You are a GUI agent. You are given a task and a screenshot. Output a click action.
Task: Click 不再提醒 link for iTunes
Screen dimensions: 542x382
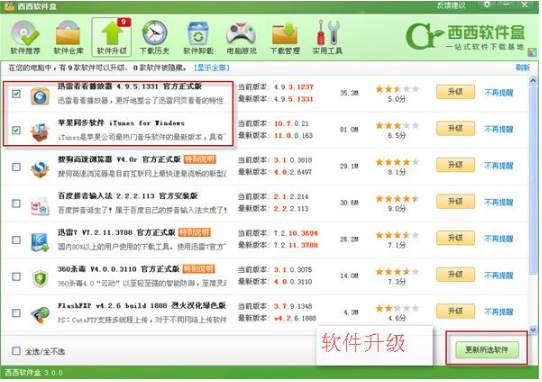tap(498, 129)
